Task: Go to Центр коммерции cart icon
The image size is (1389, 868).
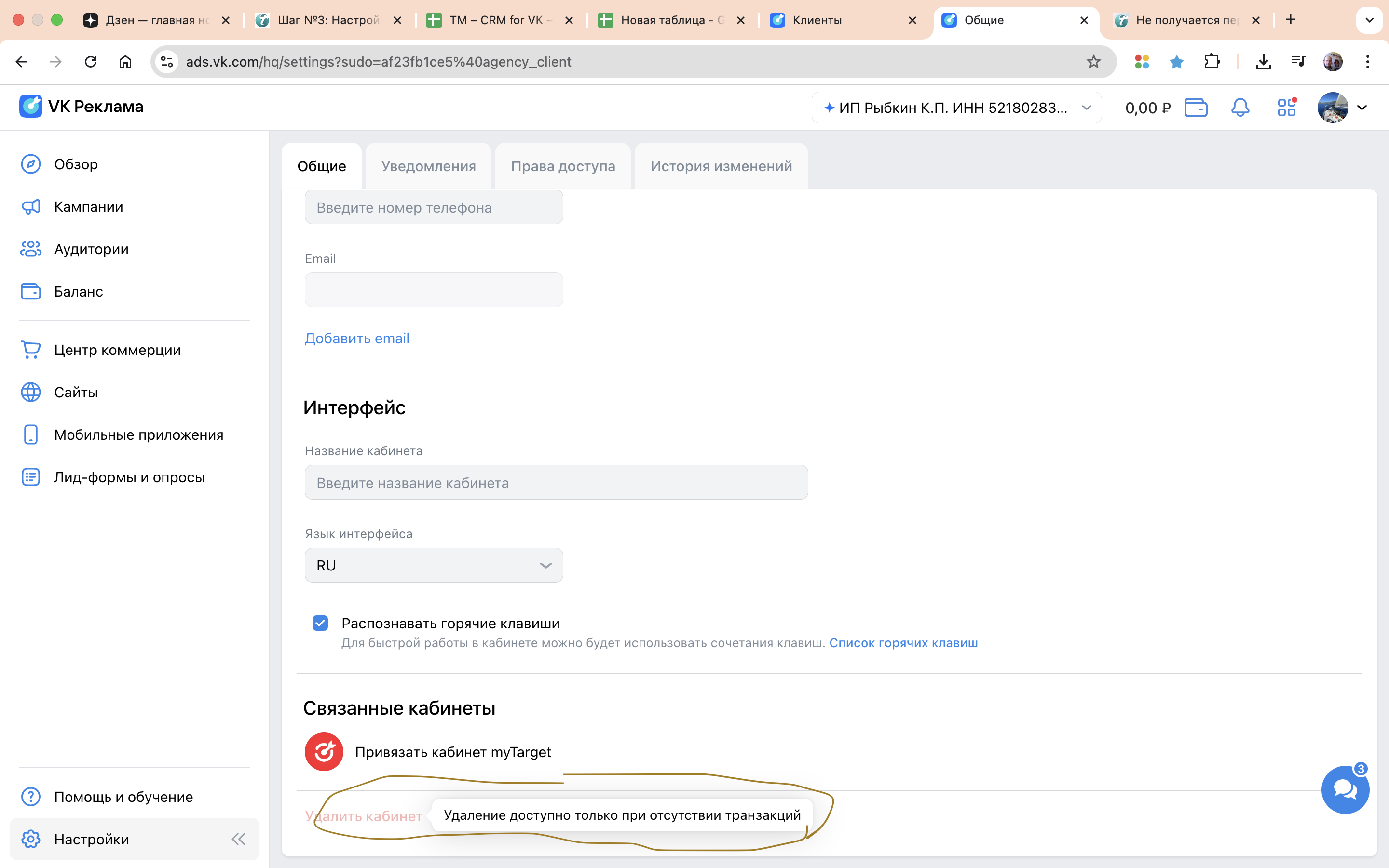Action: [30, 350]
